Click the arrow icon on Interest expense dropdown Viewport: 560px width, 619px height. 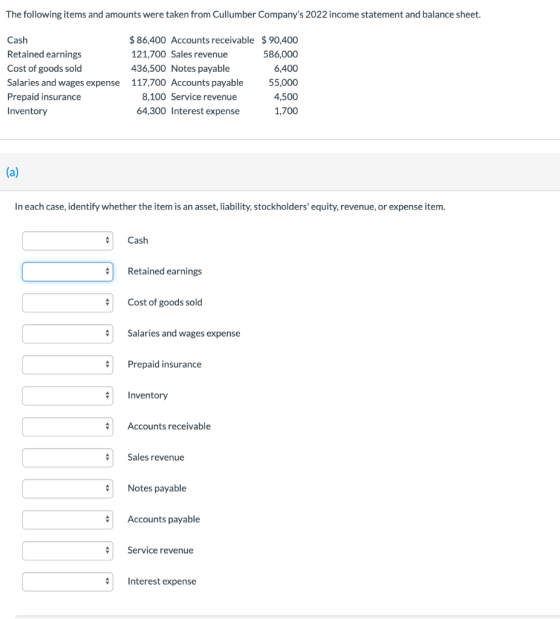tap(107, 581)
